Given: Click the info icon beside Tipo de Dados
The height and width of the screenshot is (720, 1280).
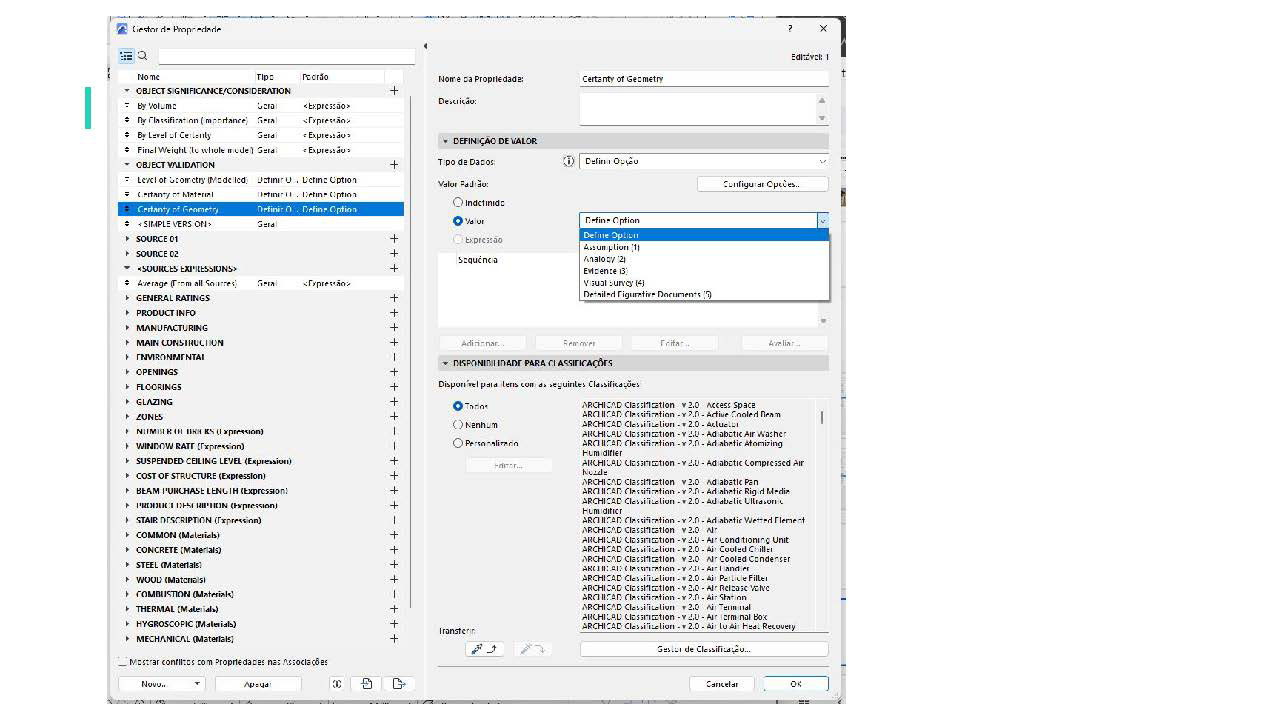Looking at the screenshot, I should [x=569, y=161].
